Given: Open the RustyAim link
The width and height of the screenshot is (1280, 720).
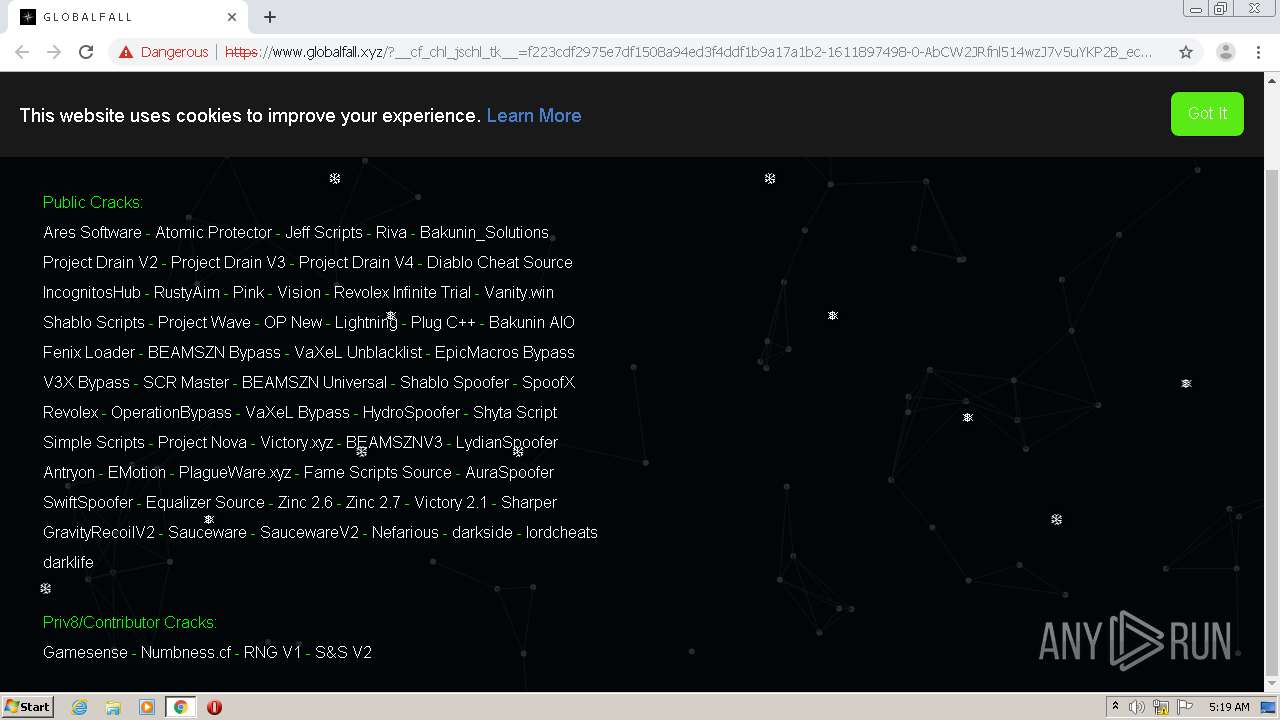Looking at the screenshot, I should coord(187,292).
